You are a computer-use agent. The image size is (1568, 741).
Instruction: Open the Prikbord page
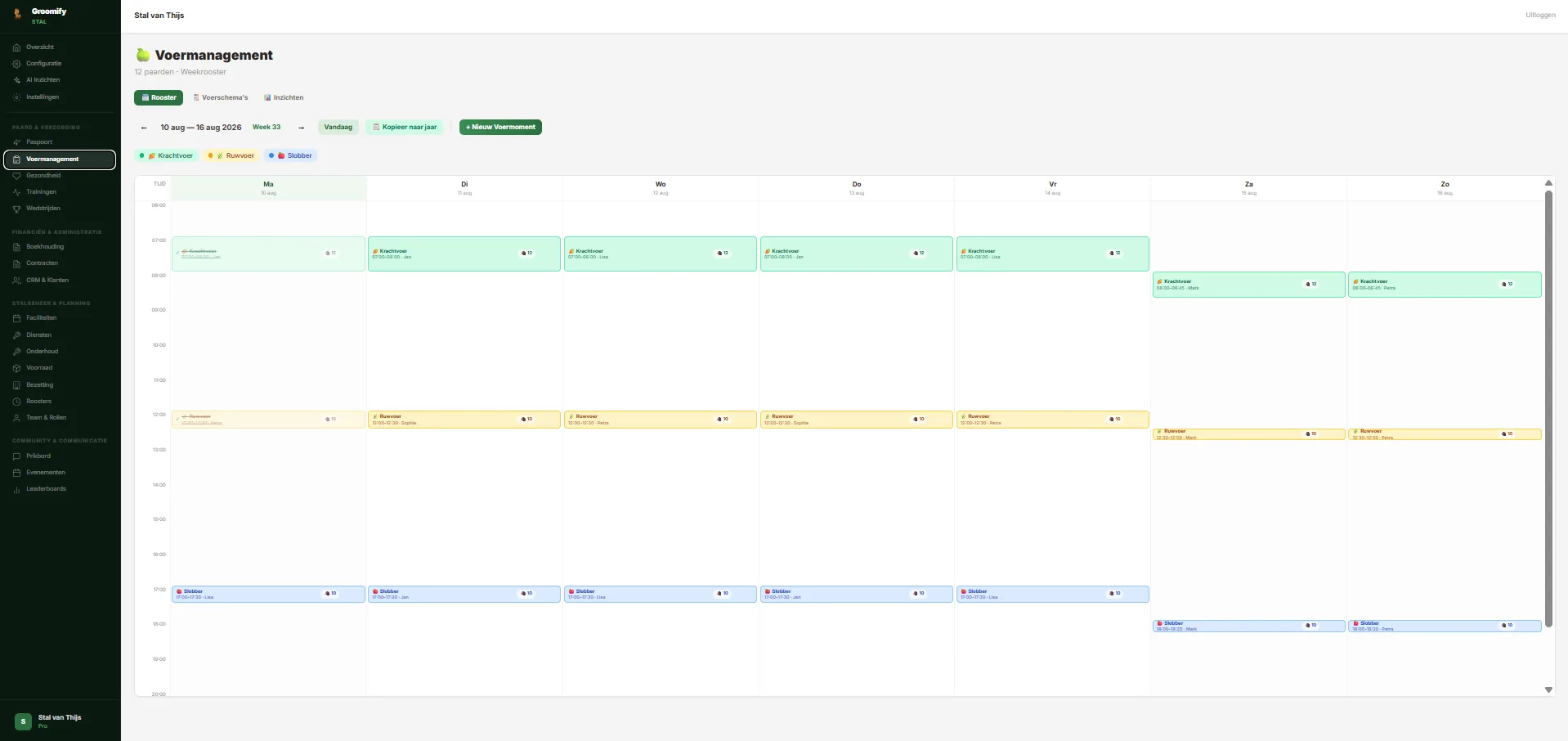tap(60, 456)
